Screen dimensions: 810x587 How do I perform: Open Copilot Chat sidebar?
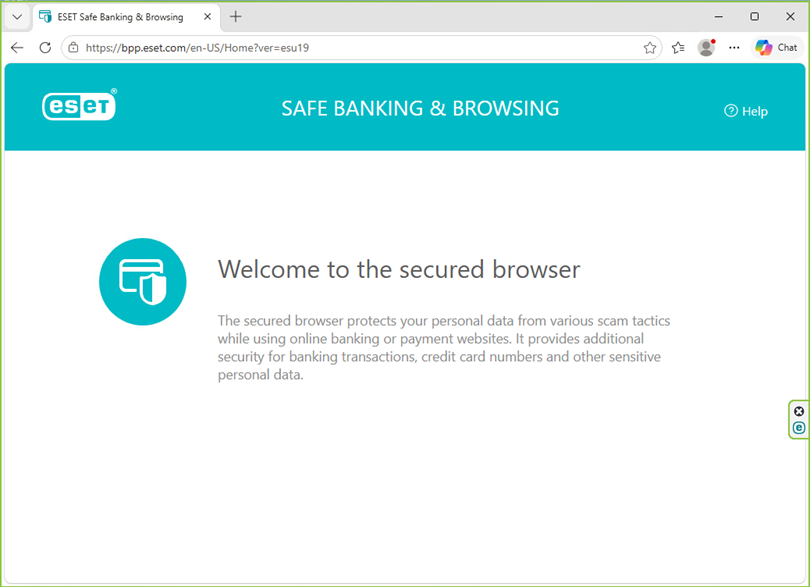coord(776,48)
